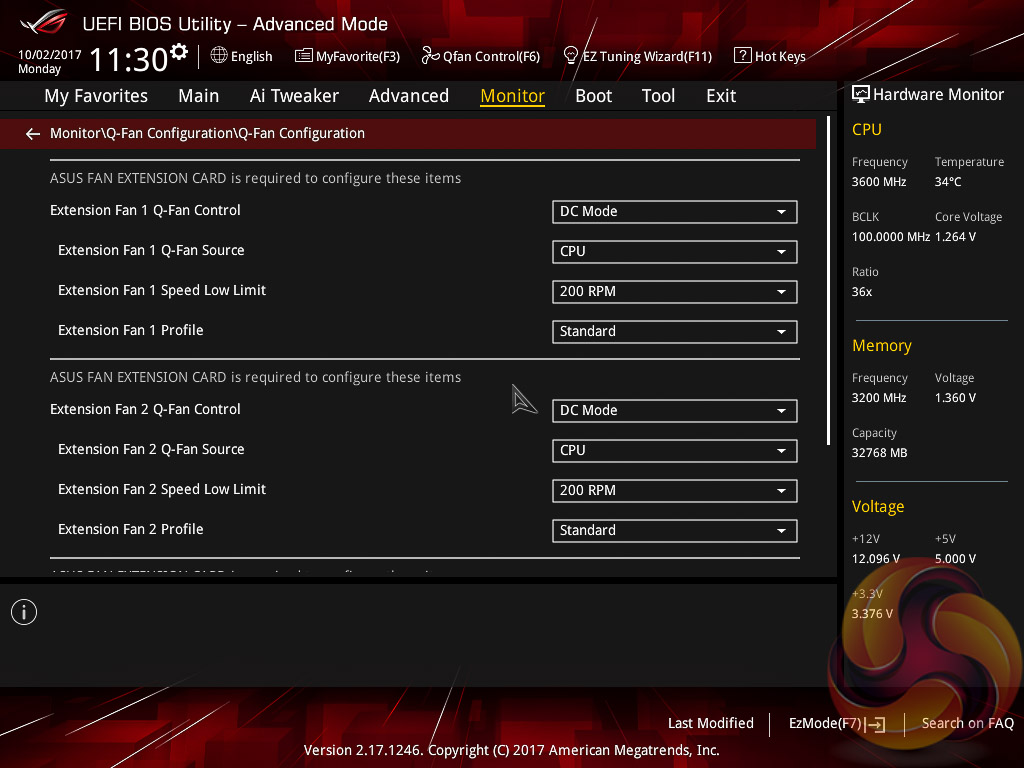Click Core Voltage value 1.264 V
The image size is (1024, 768).
coord(955,236)
